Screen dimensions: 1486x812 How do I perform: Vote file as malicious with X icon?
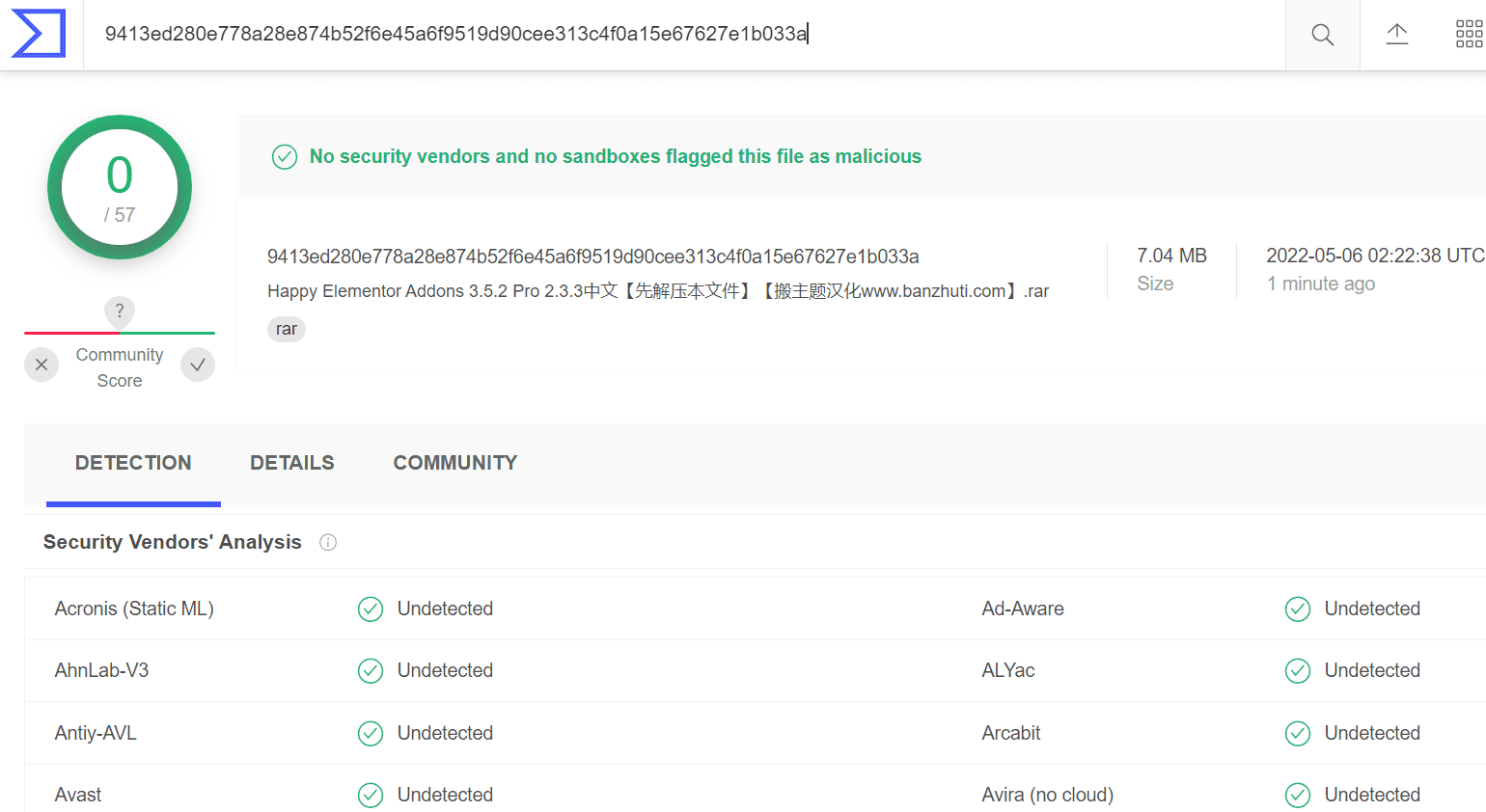(x=41, y=365)
